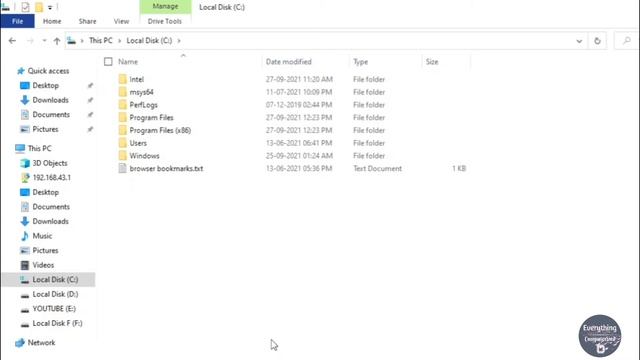This screenshot has height=360, width=640.
Task: Open the View ribbon tab
Action: [x=121, y=21]
